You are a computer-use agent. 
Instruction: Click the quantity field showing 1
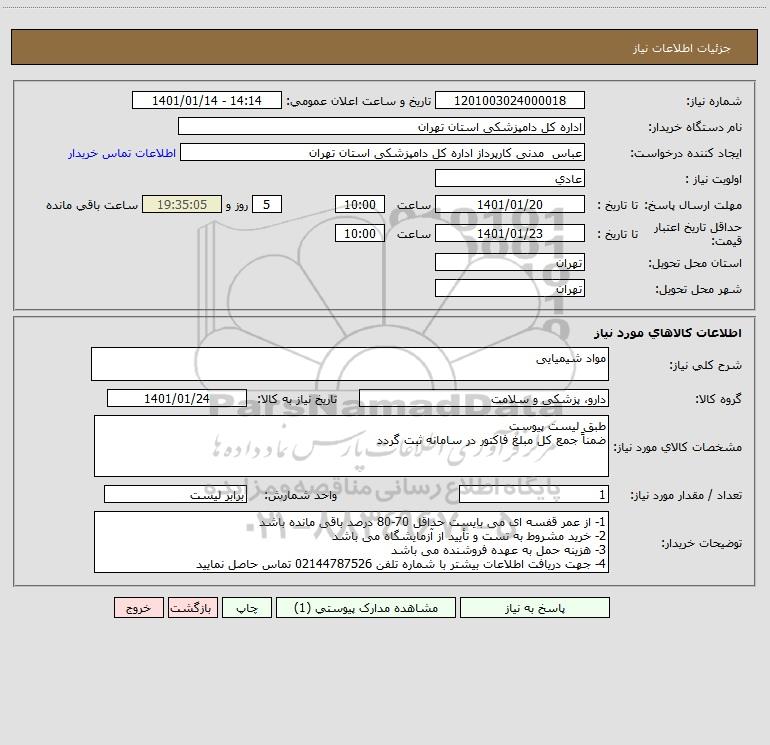coord(534,494)
